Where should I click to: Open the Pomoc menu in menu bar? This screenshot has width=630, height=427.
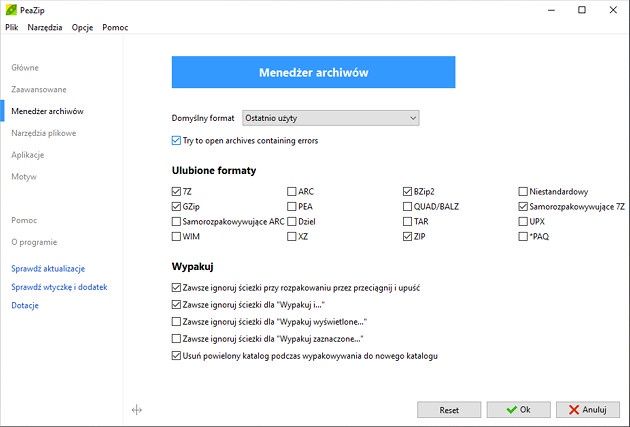(x=115, y=27)
